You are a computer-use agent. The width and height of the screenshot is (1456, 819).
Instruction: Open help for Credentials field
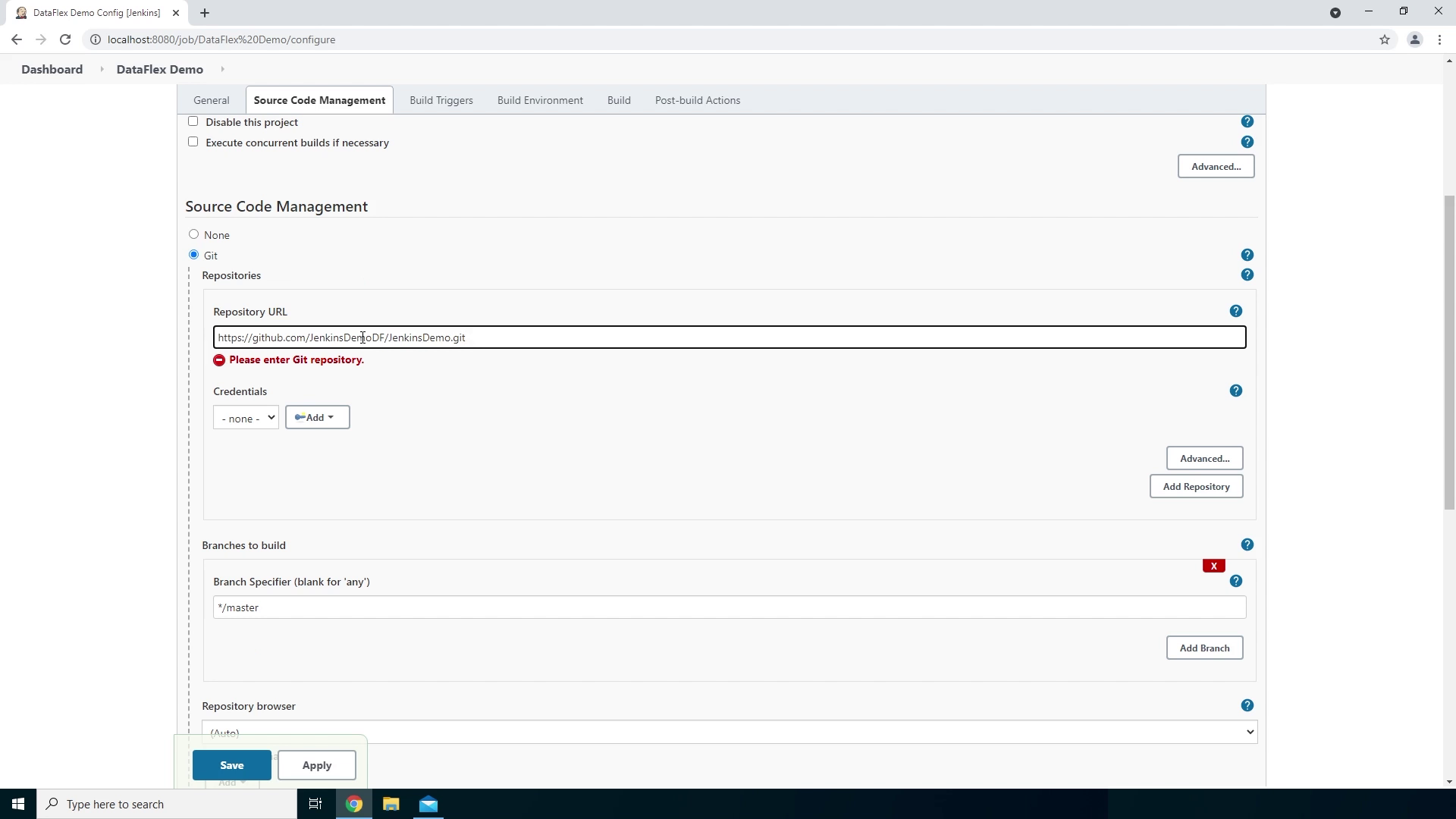[x=1236, y=391]
